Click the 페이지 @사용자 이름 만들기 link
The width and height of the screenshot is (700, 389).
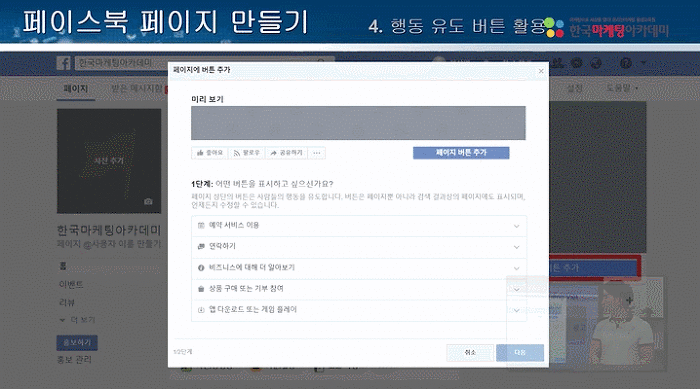[x=108, y=244]
